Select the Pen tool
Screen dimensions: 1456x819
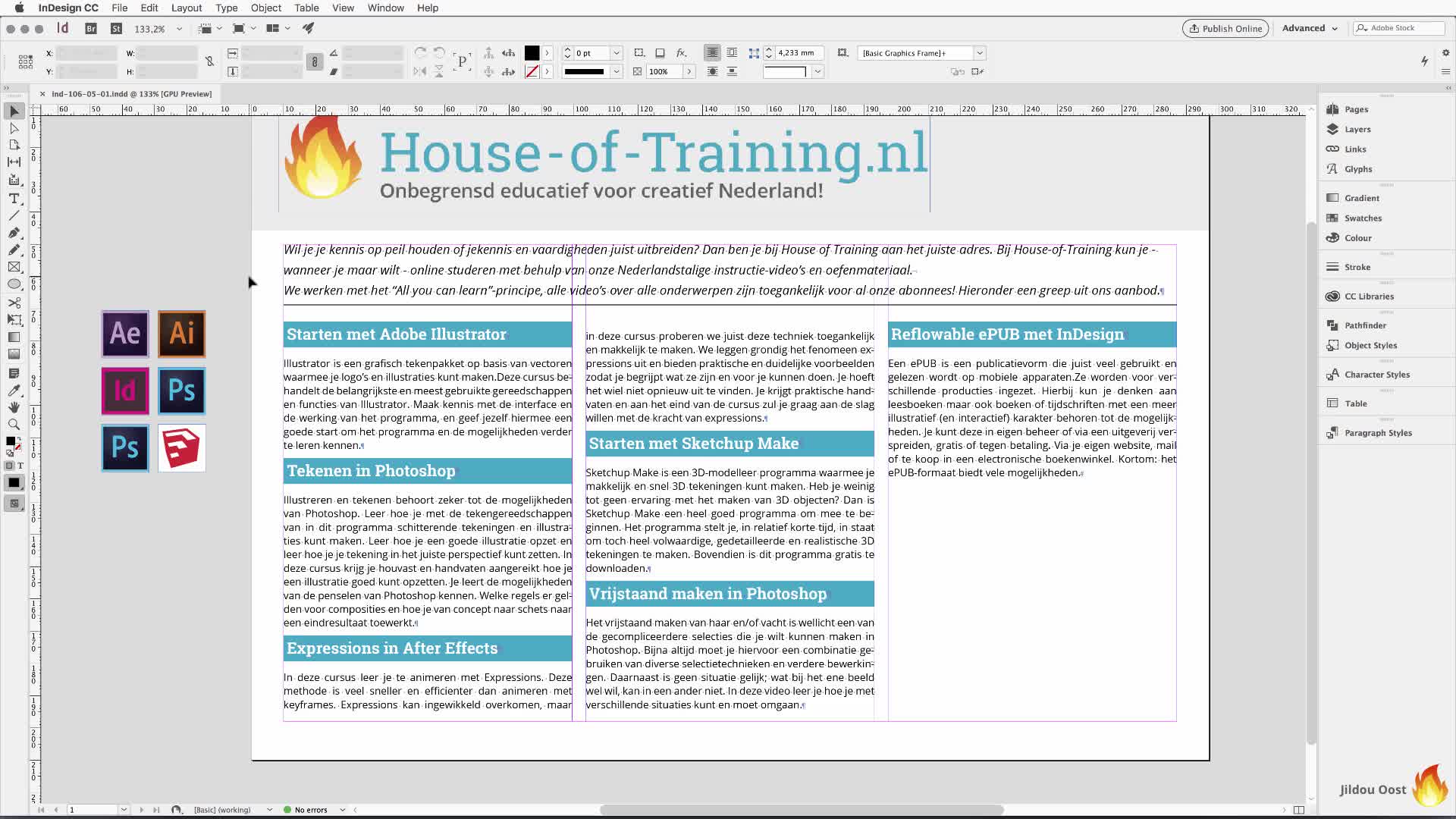[14, 233]
